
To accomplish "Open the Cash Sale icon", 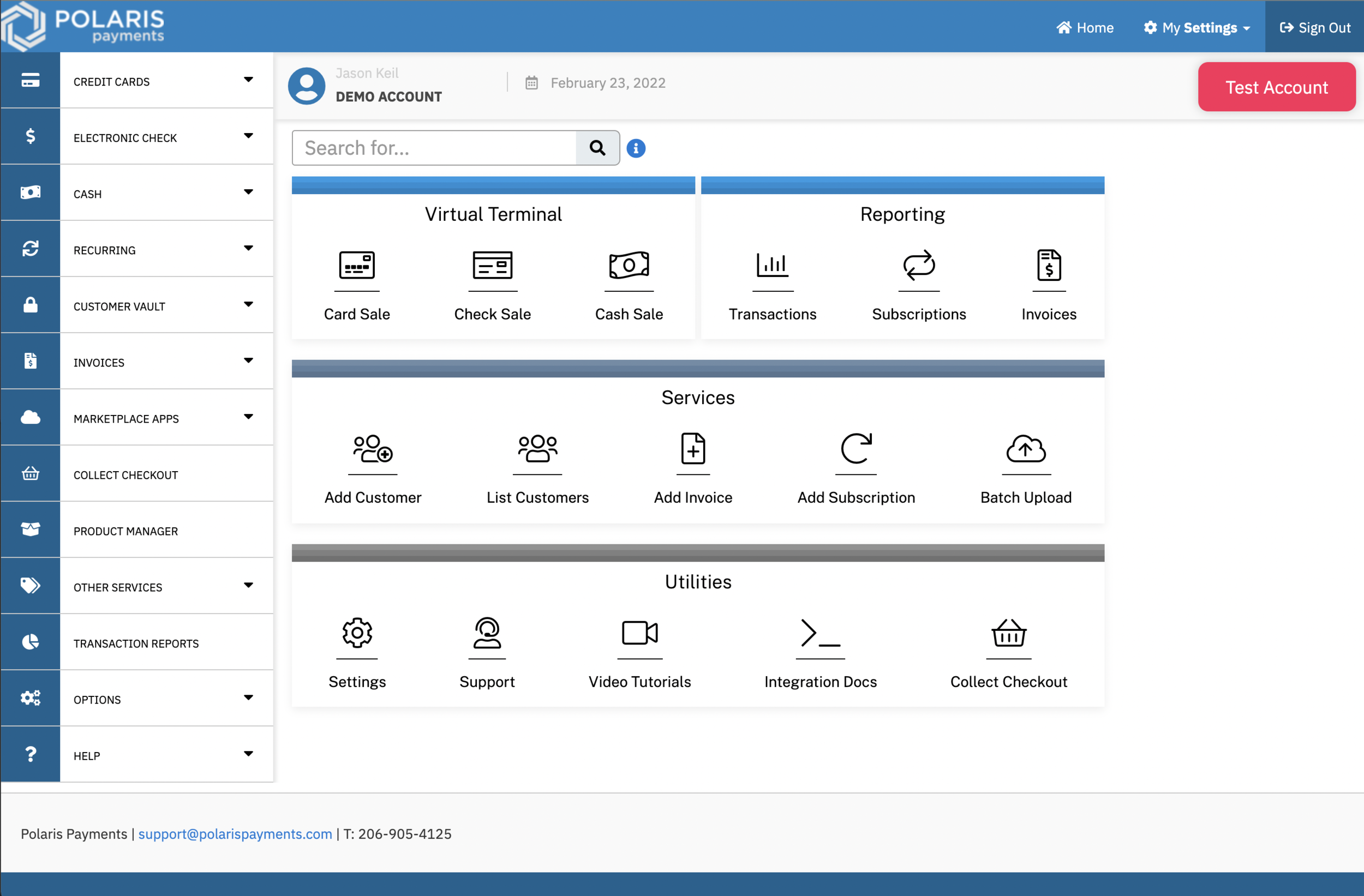I will point(629,264).
